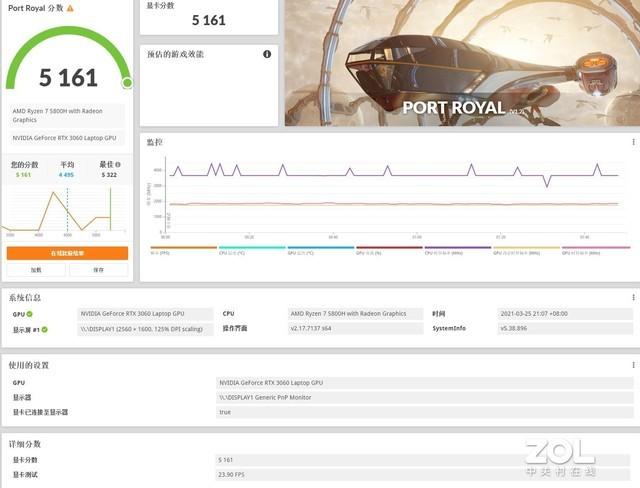Click the green check icon beside GPU

[x=30, y=314]
